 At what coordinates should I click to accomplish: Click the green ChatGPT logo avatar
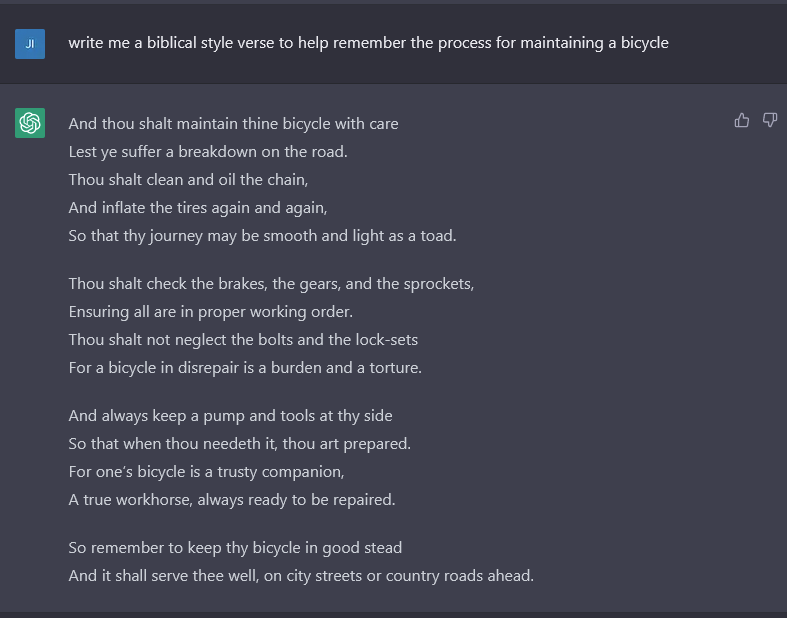coord(30,123)
